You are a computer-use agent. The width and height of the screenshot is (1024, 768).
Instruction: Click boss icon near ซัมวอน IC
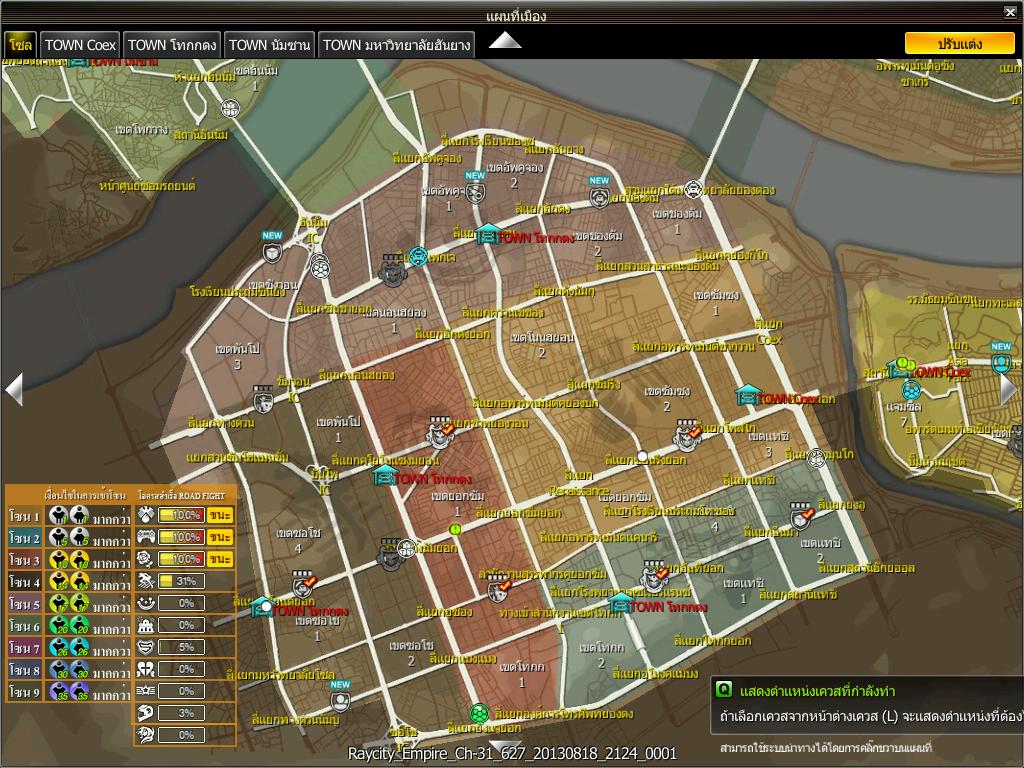(264, 399)
